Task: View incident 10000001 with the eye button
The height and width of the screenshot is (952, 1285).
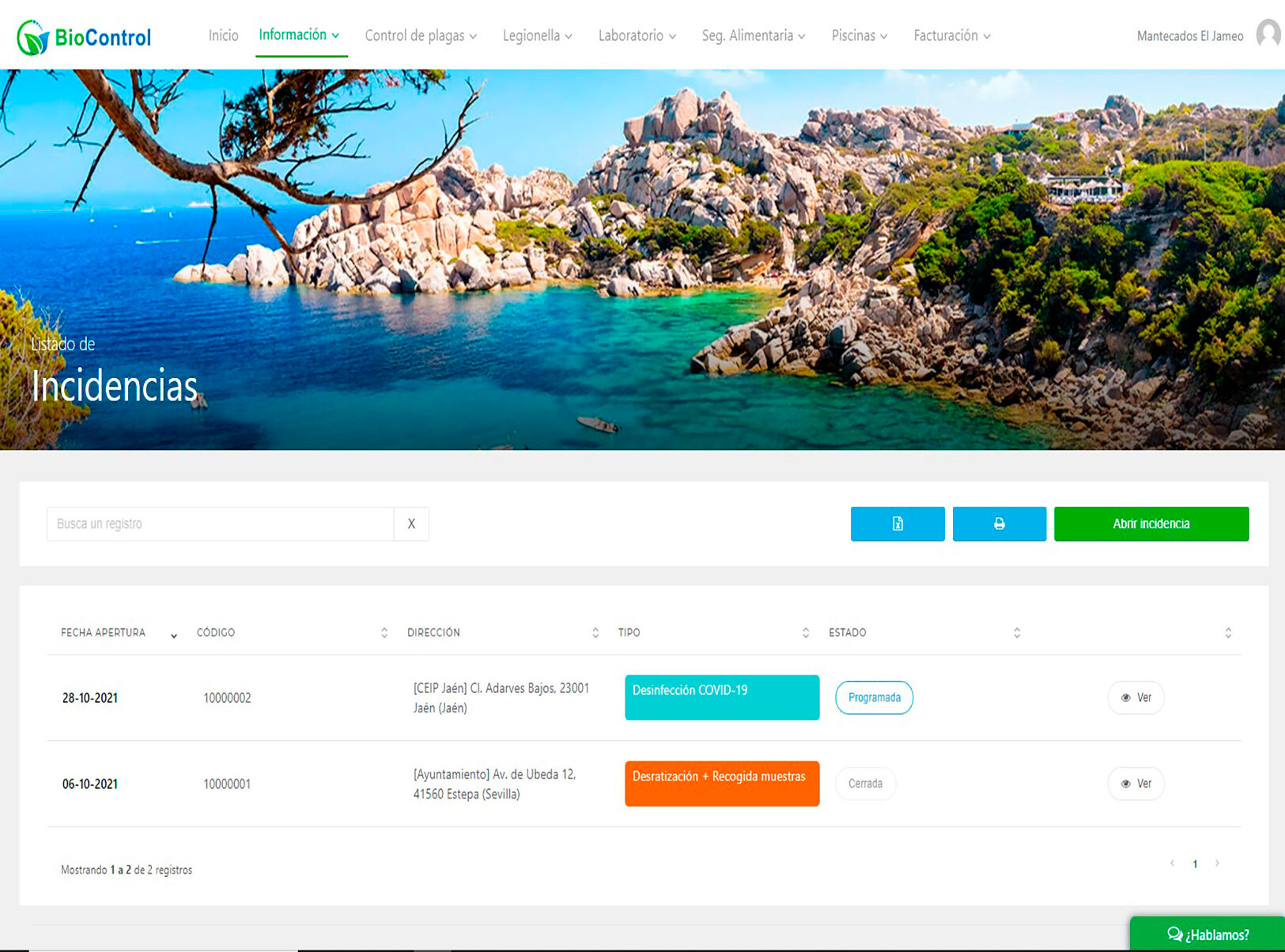Action: tap(1136, 784)
